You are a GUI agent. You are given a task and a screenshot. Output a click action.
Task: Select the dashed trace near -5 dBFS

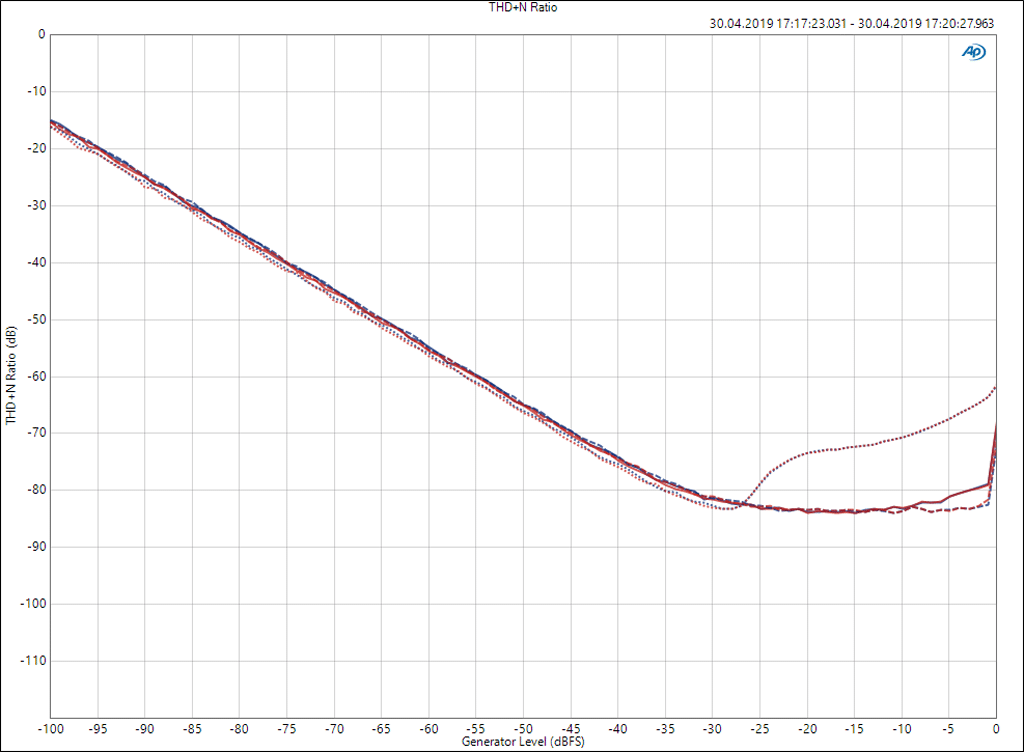pyautogui.click(x=949, y=510)
